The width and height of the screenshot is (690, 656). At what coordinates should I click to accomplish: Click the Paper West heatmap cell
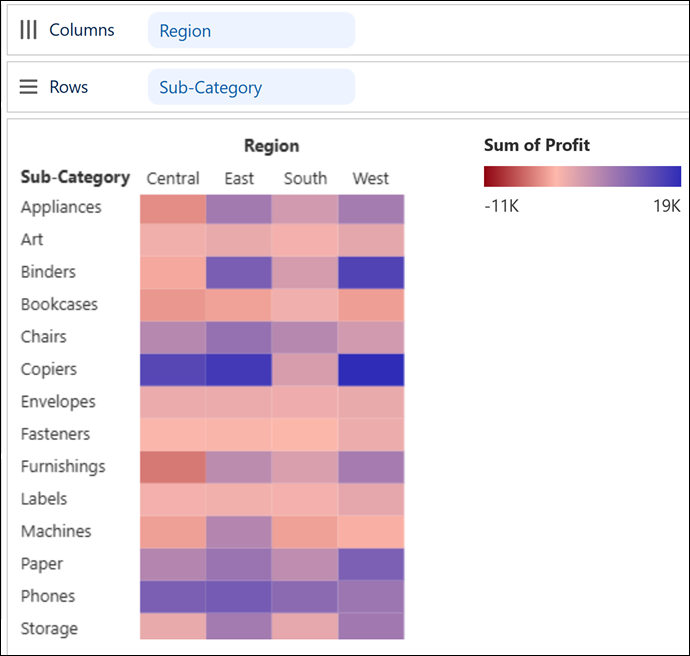pos(371,565)
